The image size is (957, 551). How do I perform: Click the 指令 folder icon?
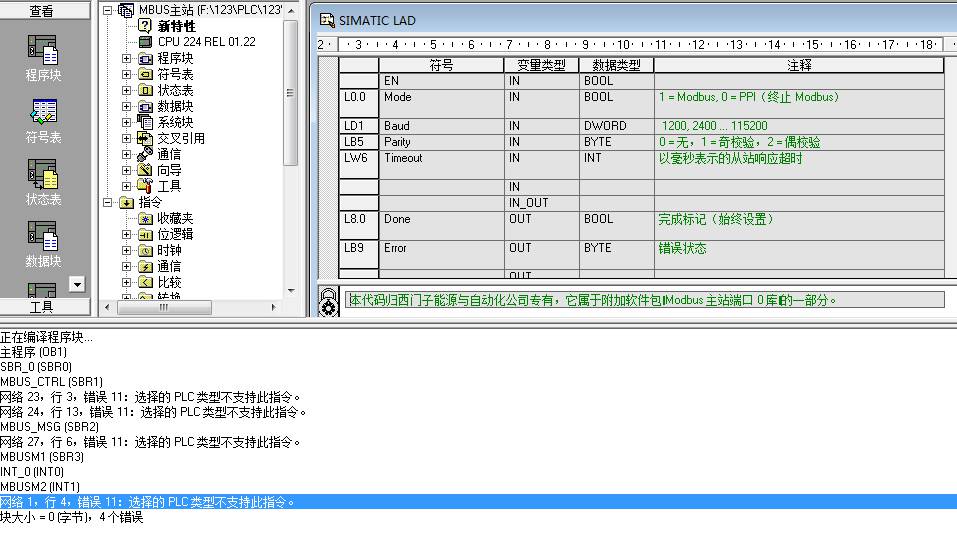126,203
